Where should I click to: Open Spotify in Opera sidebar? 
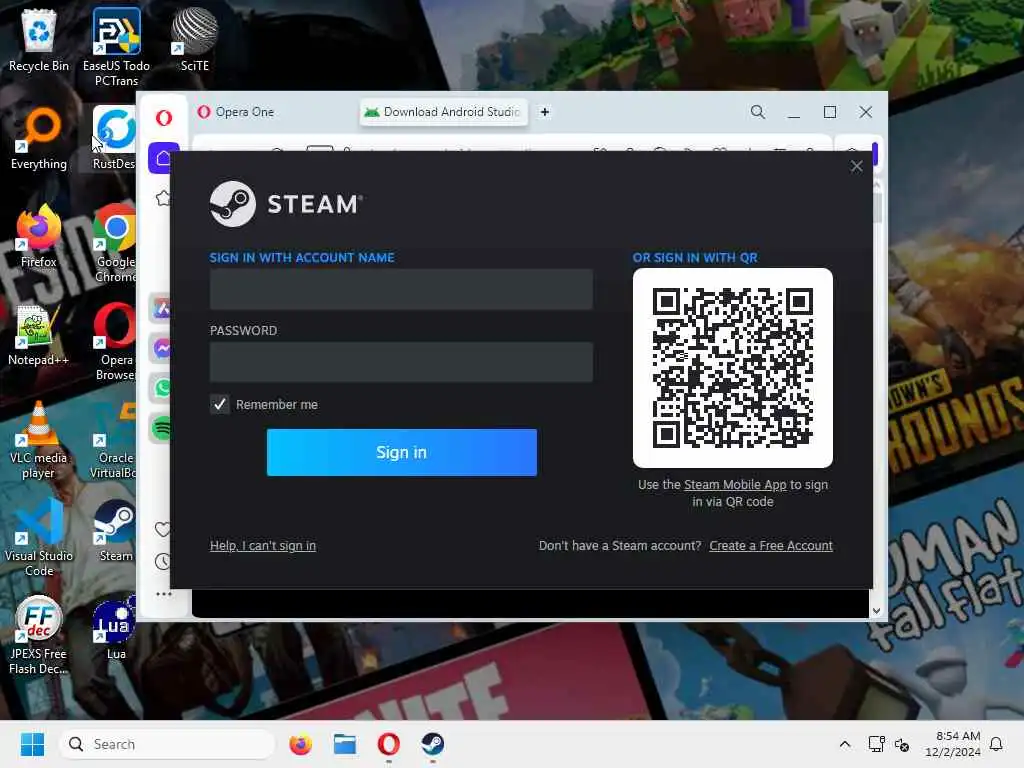[161, 428]
